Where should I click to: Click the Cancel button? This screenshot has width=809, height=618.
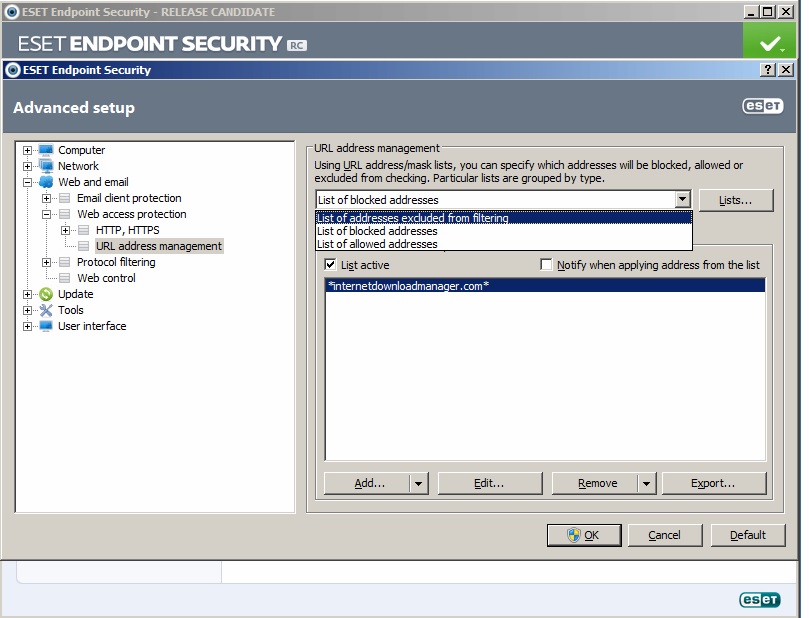[665, 535]
